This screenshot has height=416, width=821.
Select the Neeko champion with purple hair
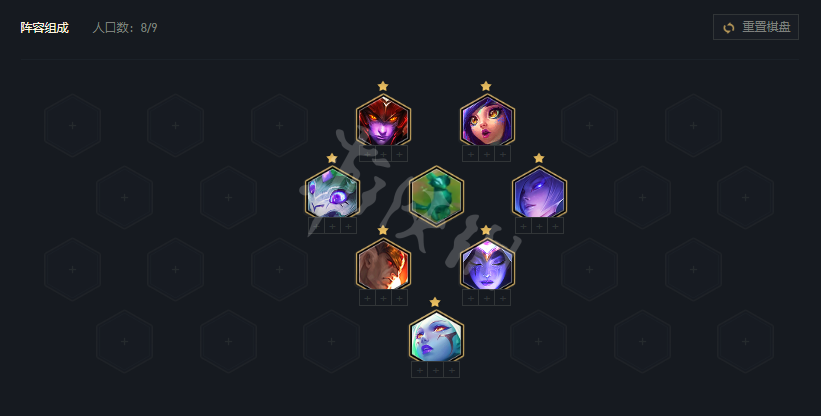pyautogui.click(x=487, y=122)
